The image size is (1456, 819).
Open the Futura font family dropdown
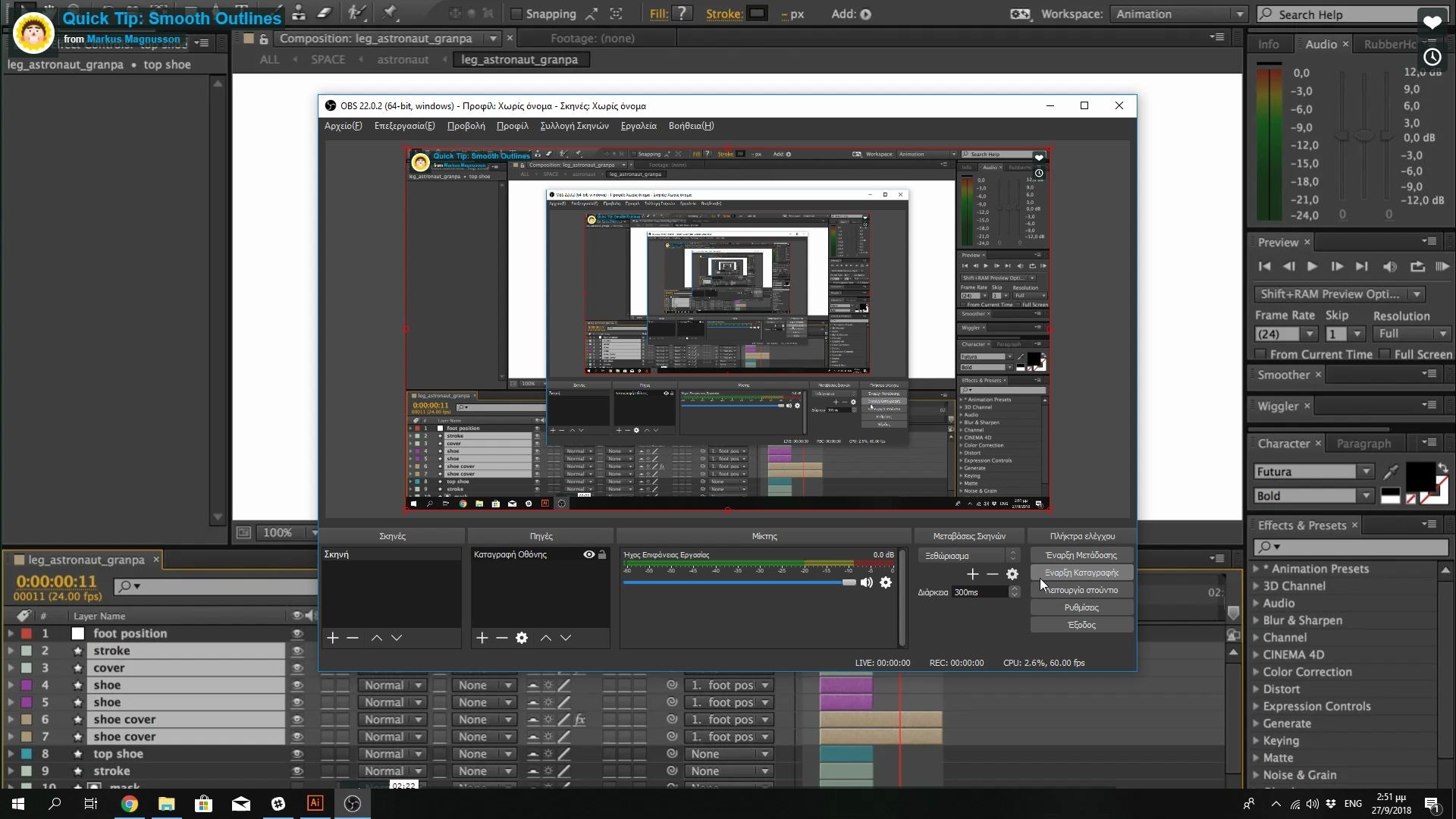[x=1366, y=472]
